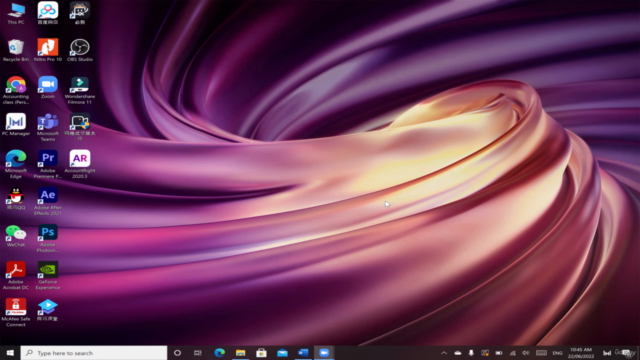This screenshot has height=360, width=640.
Task: Select the Microsoft Teams desktop icon
Action: pos(48,127)
